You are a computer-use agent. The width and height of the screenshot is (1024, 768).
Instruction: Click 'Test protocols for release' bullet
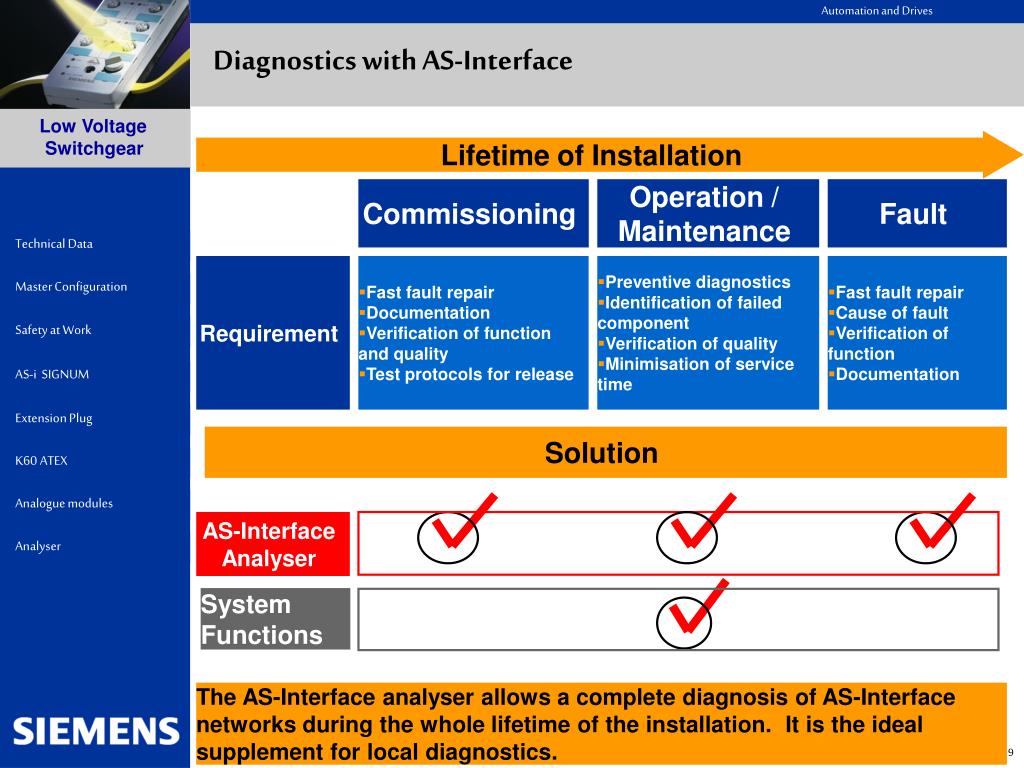pyautogui.click(x=466, y=374)
